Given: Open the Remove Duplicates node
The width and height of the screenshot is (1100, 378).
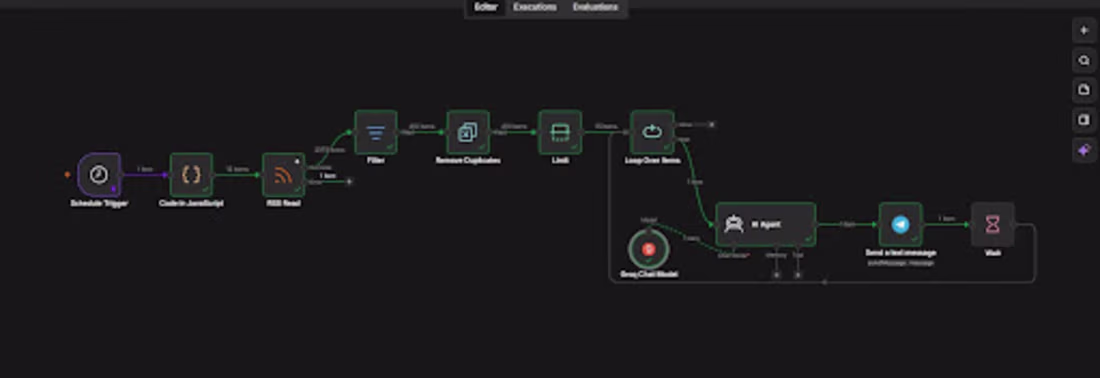Looking at the screenshot, I should tap(468, 132).
